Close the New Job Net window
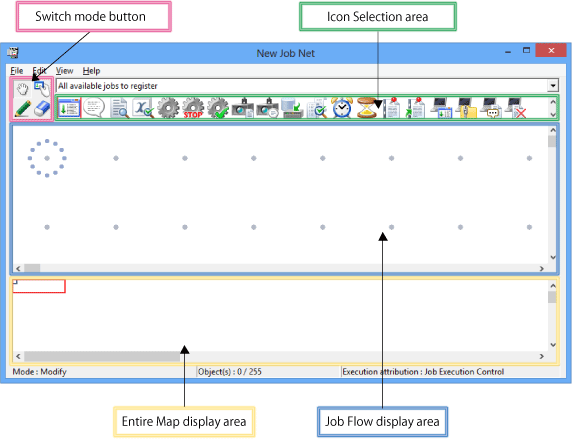The width and height of the screenshot is (572, 439). (x=551, y=50)
